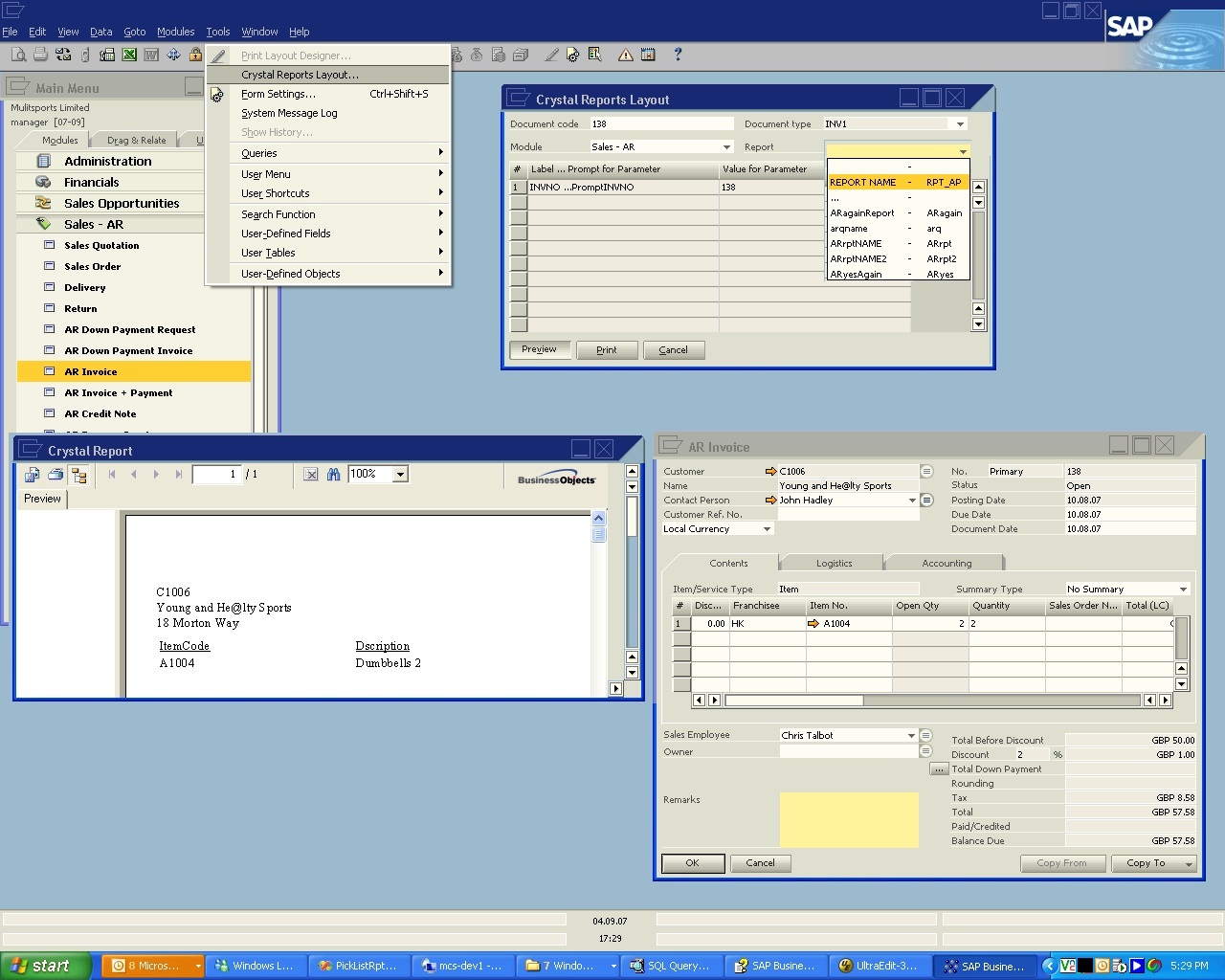Click Print Report icon in Crystal Report window
The width and height of the screenshot is (1225, 980).
[56, 474]
